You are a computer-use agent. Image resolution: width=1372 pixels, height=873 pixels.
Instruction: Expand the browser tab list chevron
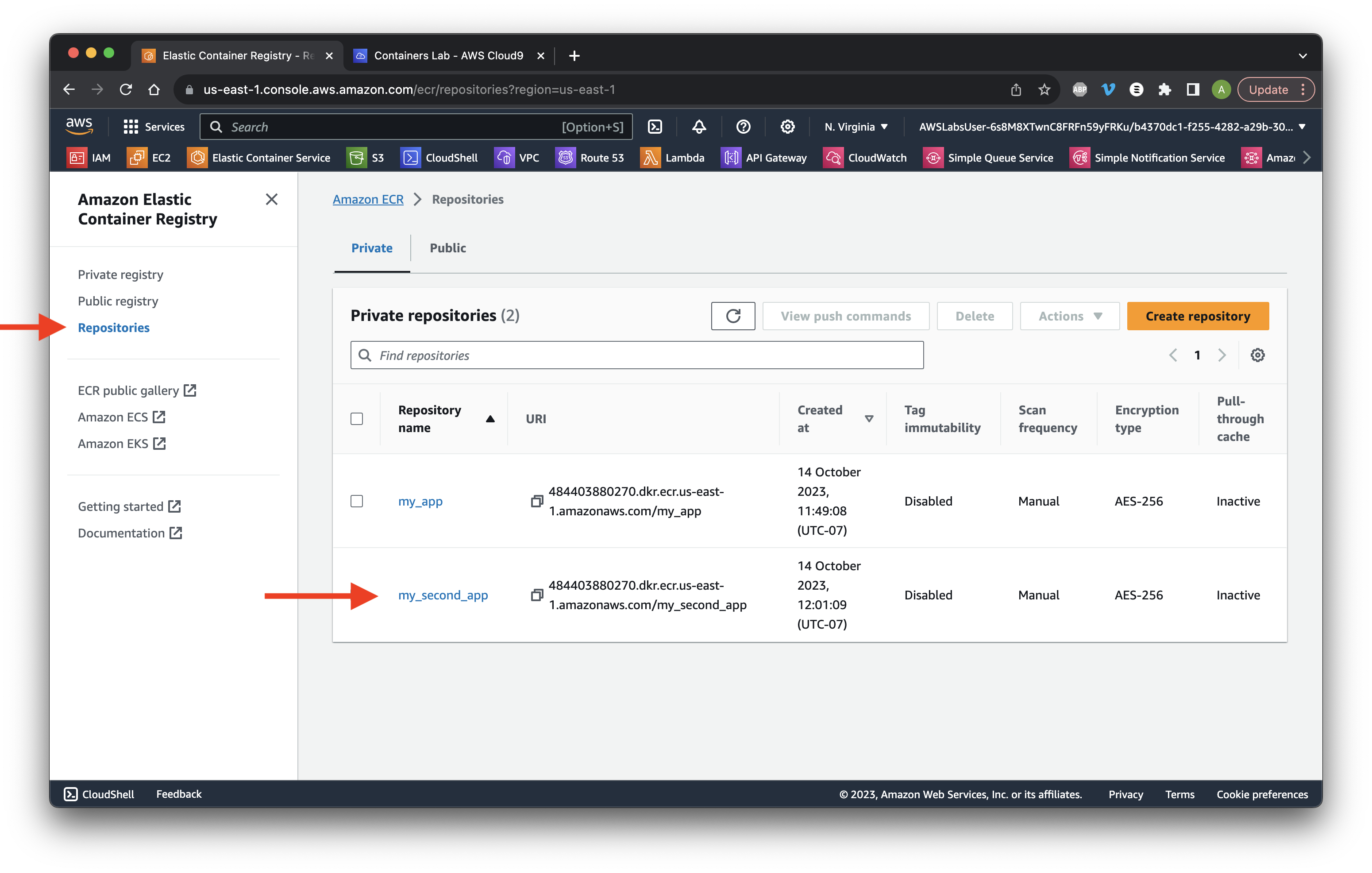1303,55
